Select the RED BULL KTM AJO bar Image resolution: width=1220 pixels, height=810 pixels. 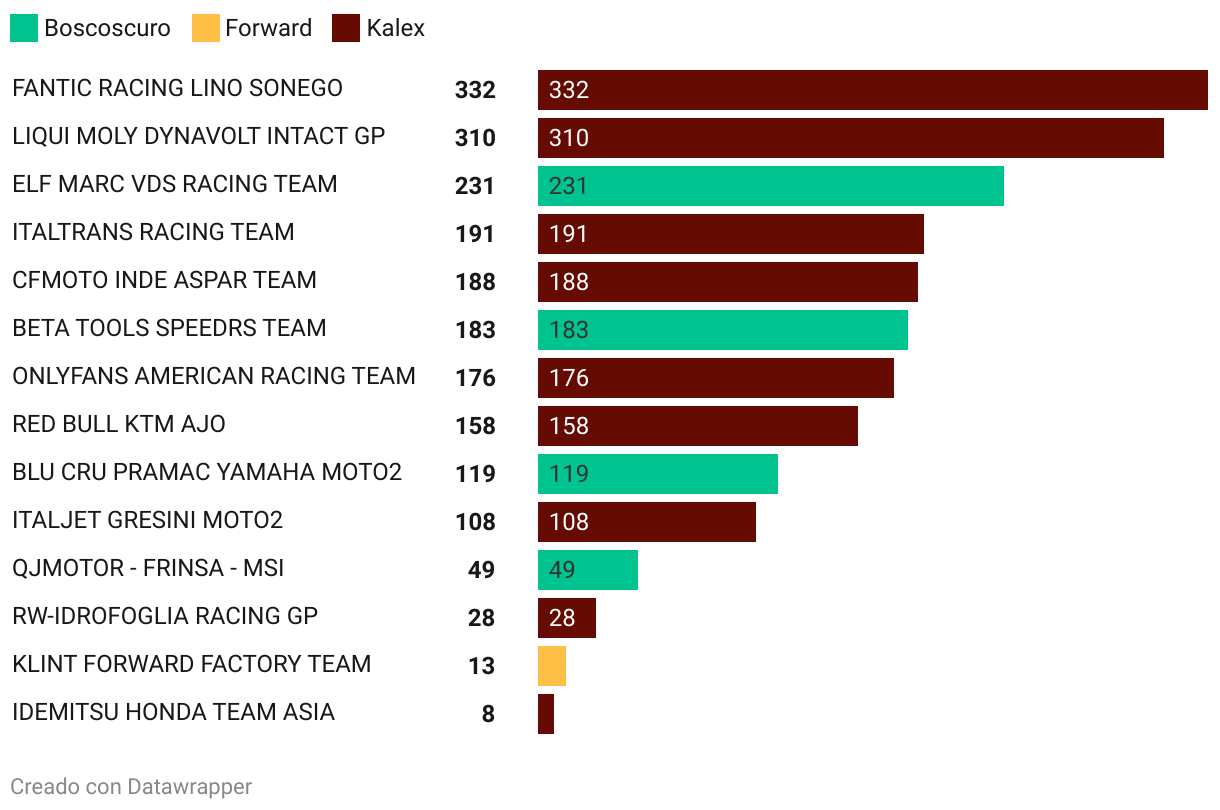point(698,426)
